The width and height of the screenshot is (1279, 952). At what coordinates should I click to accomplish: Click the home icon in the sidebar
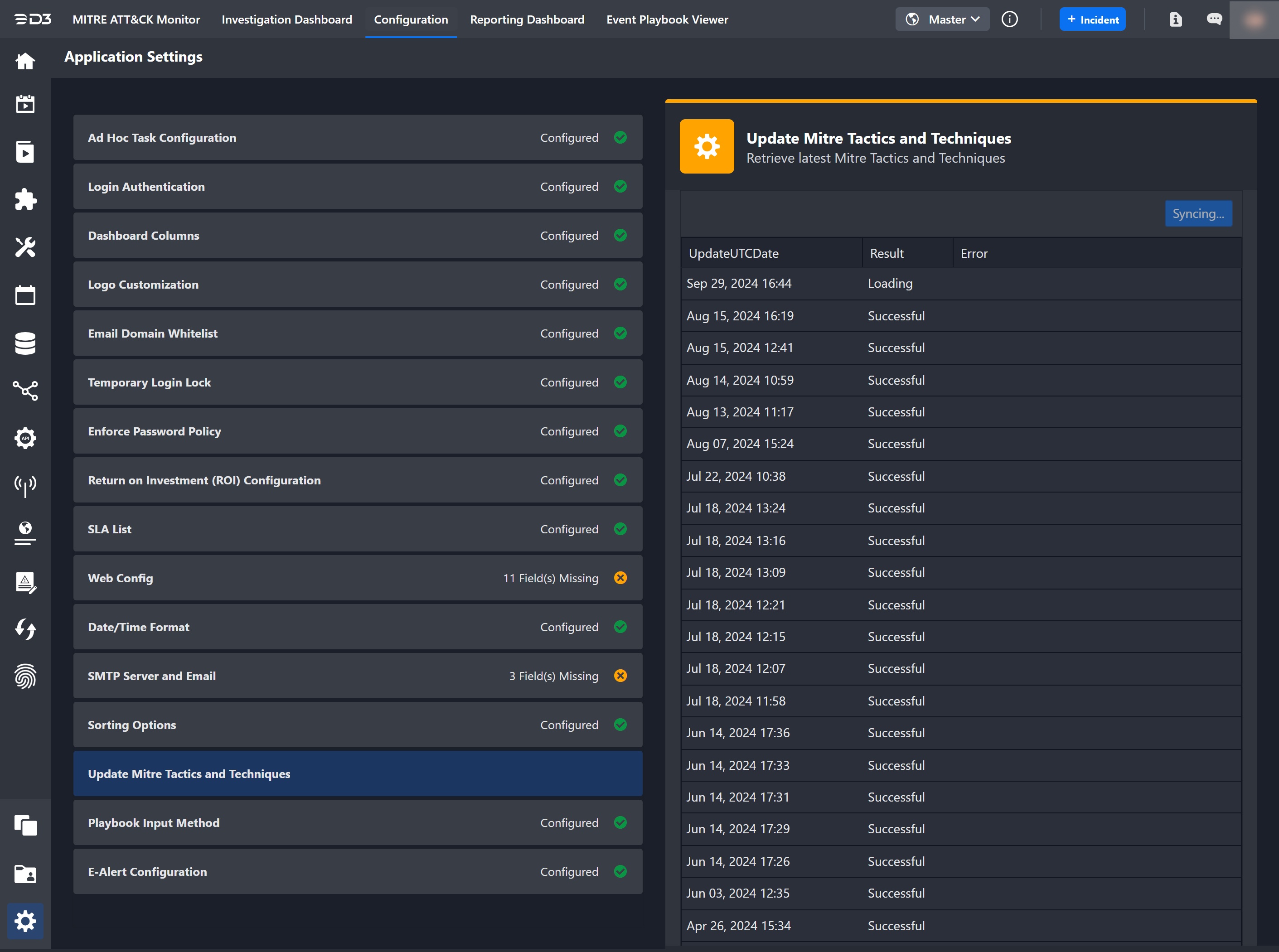click(x=25, y=61)
